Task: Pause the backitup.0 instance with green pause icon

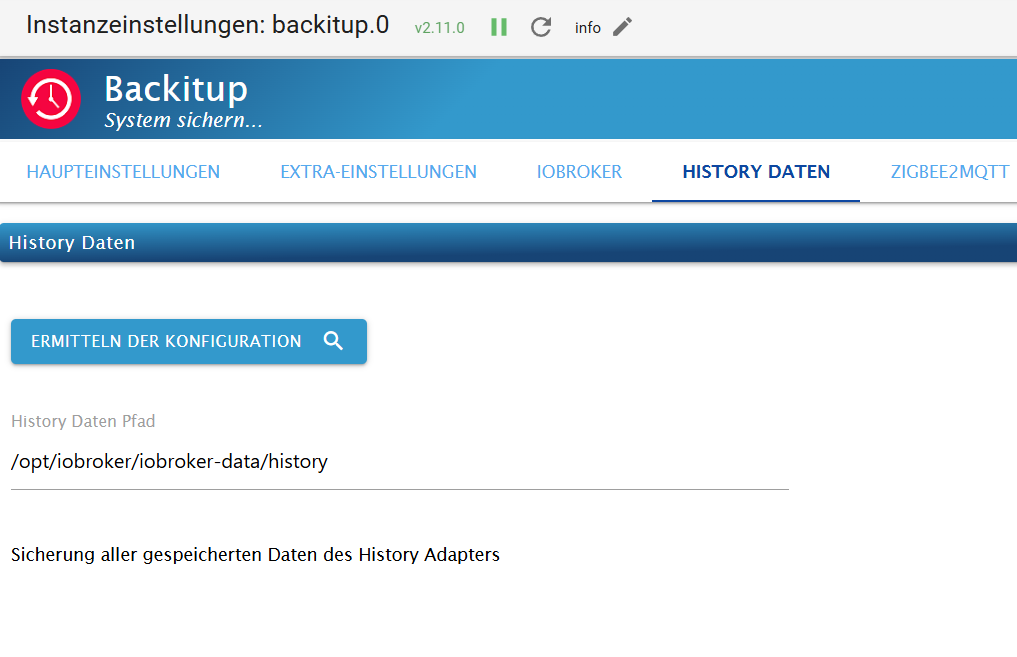Action: coord(499,27)
